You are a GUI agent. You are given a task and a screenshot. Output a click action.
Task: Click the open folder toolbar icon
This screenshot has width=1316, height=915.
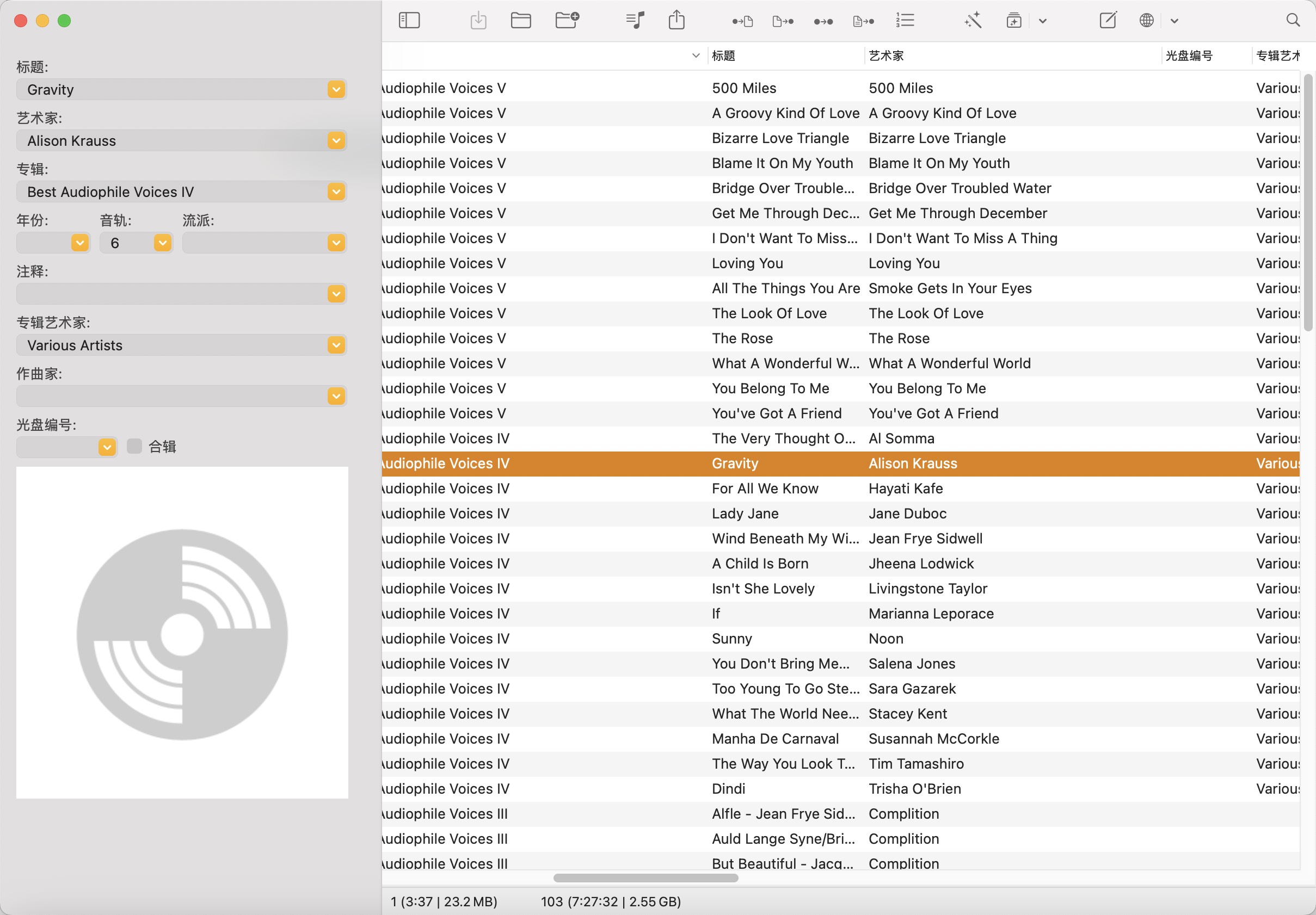click(x=520, y=21)
